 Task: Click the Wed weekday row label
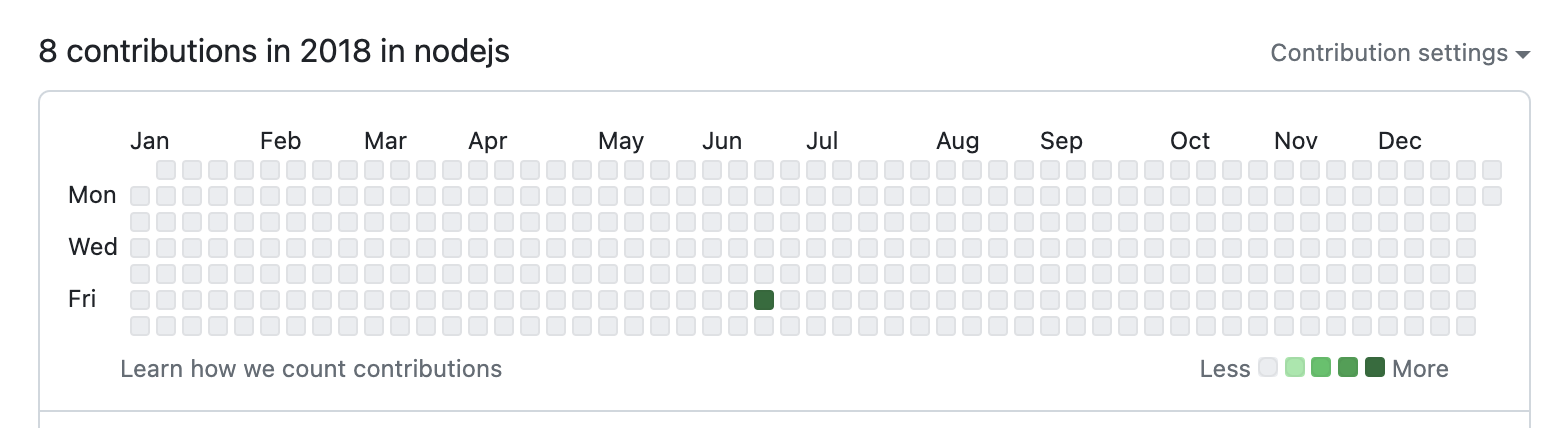click(x=93, y=247)
